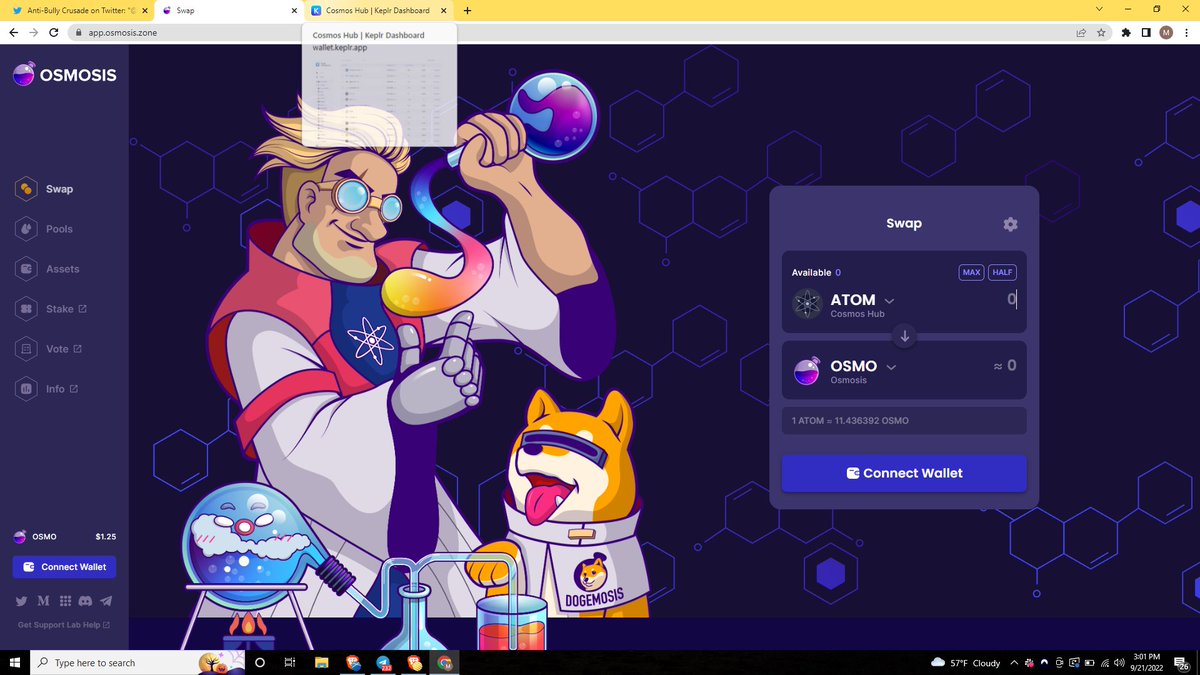Click the Osmosis logo in sidebar
The image size is (1200, 675).
(x=64, y=75)
